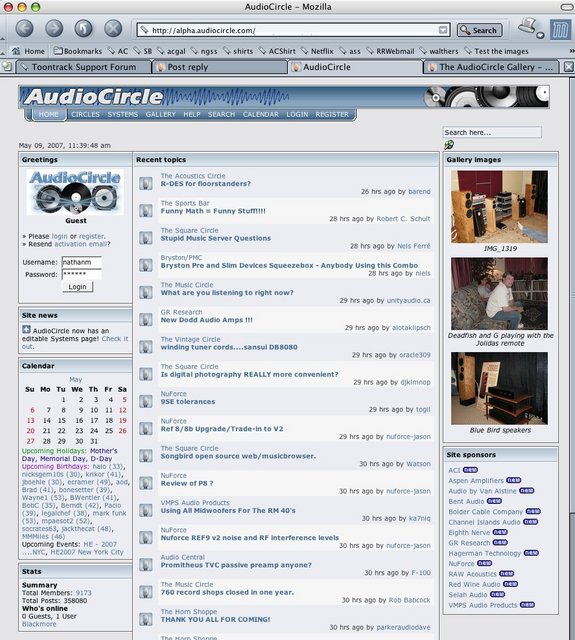Click topic icon beside Stupid Music Server Questions
This screenshot has height=640, width=575.
point(146,238)
